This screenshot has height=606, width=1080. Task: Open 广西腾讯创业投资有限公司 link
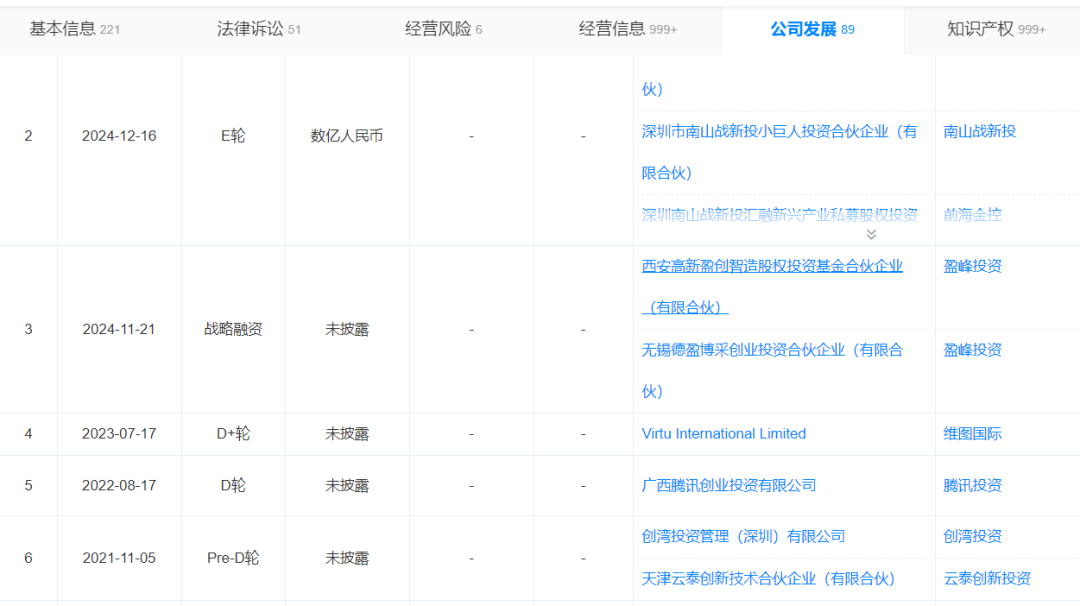729,485
